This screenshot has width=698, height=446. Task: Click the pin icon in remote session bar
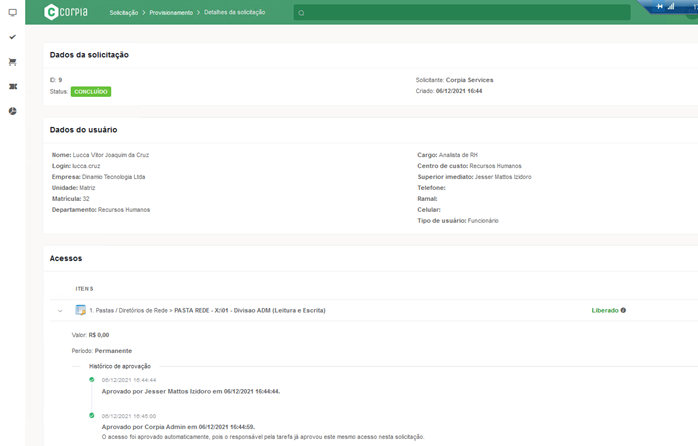point(659,6)
